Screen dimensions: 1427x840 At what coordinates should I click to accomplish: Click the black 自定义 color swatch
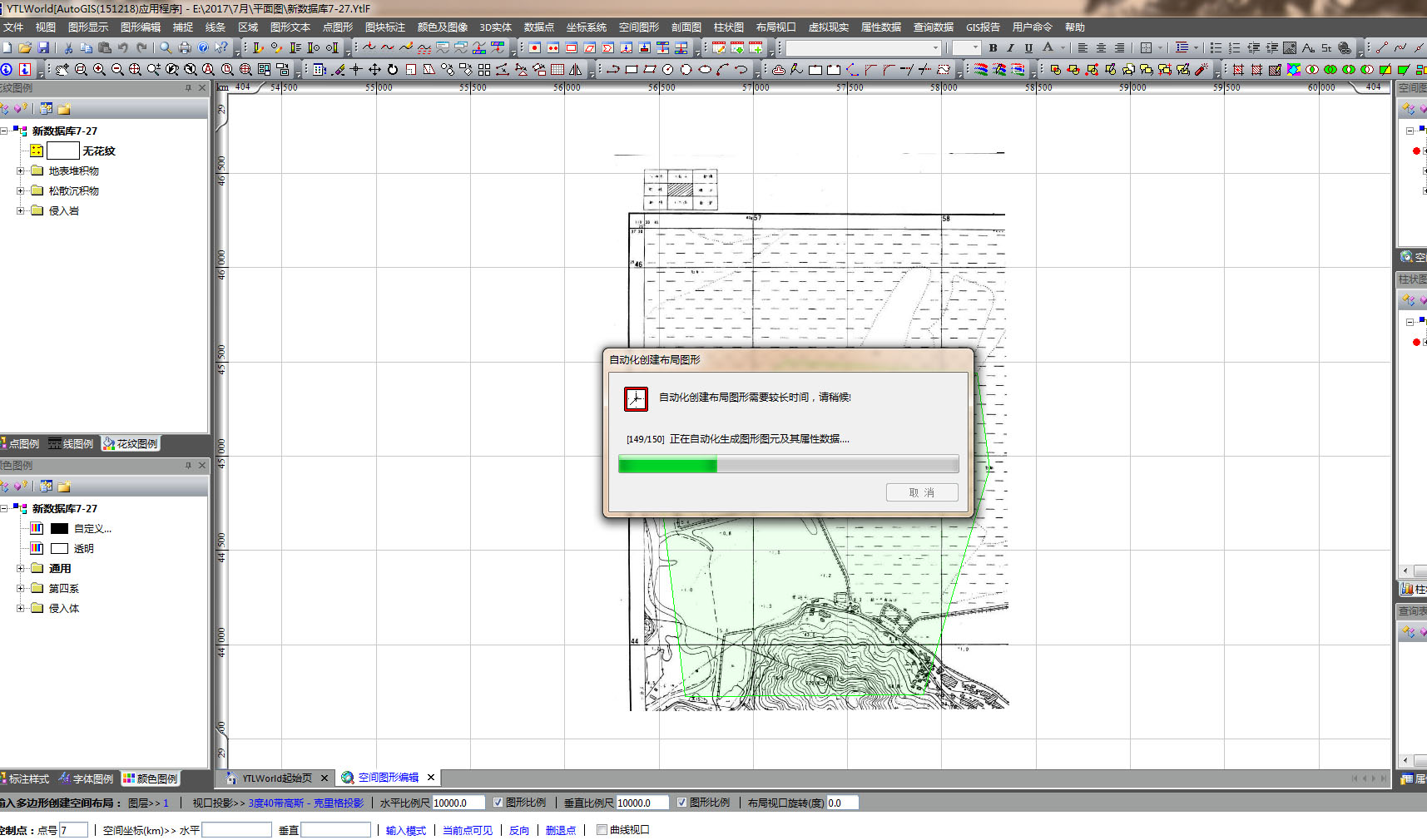59,528
